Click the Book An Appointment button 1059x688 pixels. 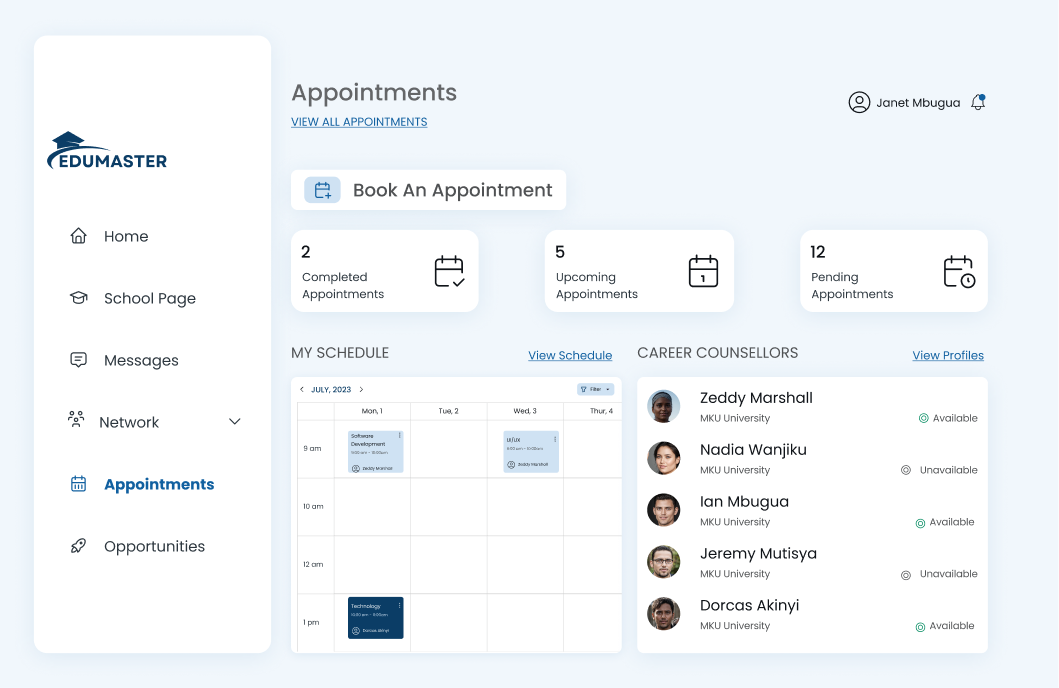click(428, 189)
